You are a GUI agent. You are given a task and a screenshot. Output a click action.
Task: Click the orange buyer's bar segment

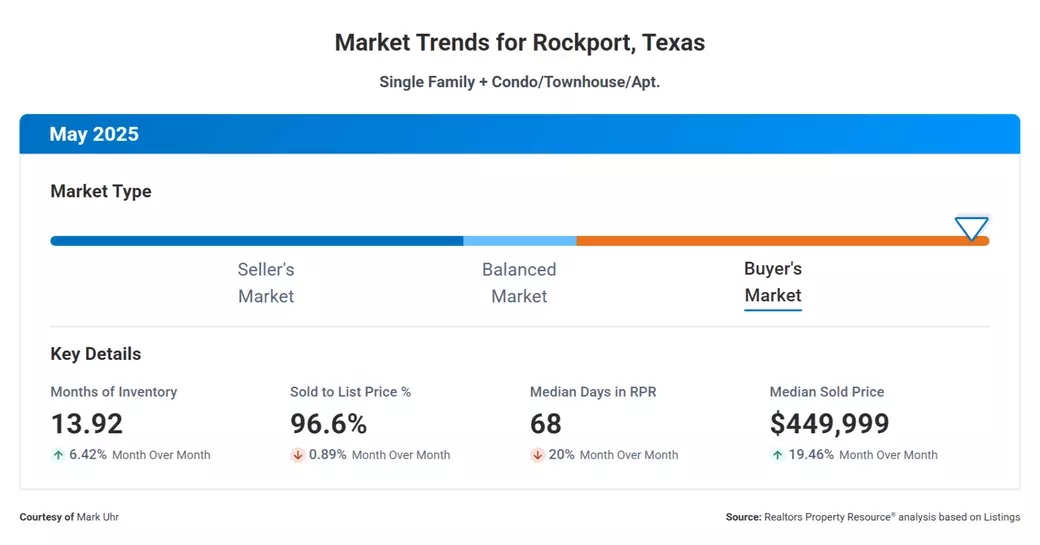pos(770,241)
